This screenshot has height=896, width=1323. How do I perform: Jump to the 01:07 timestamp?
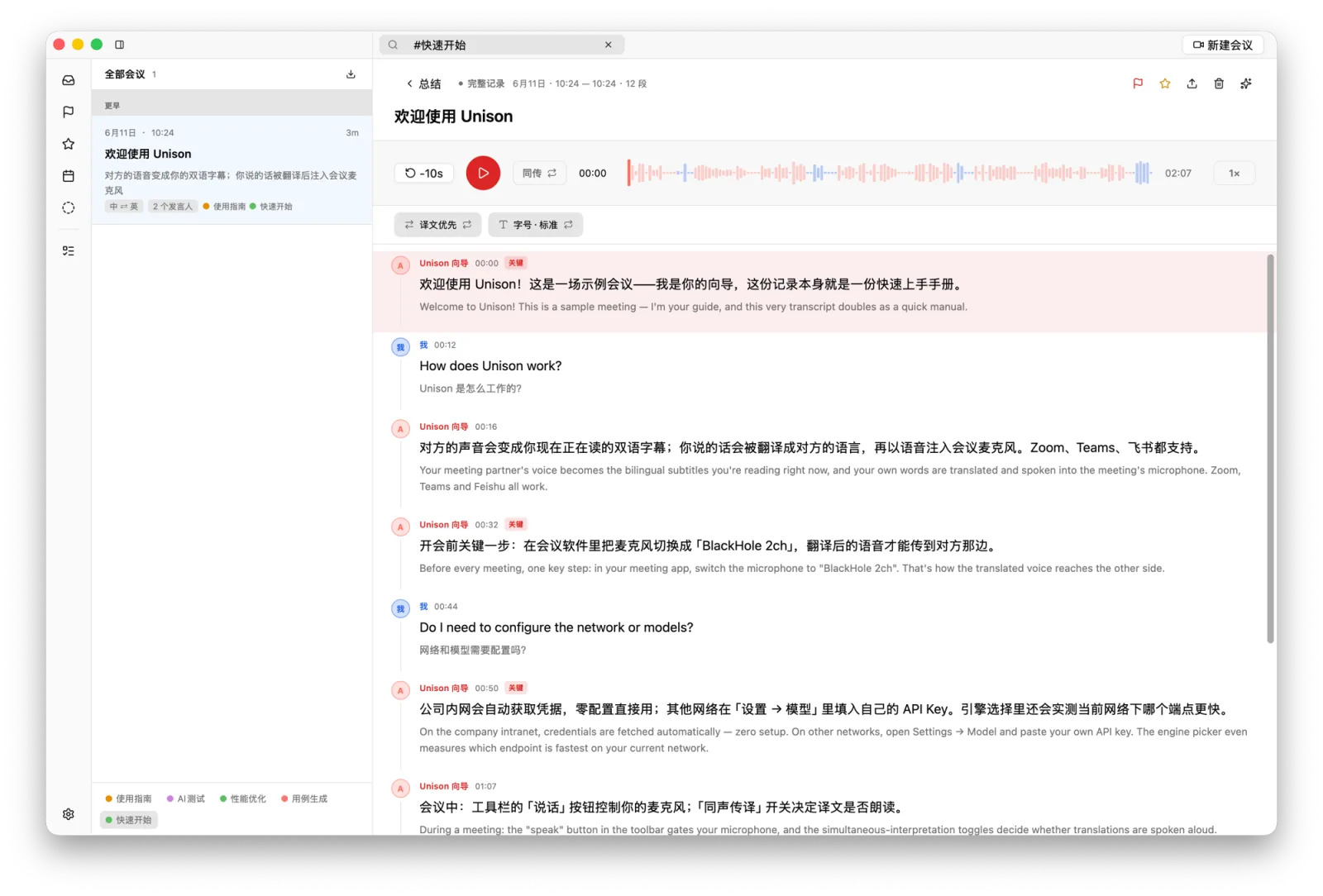[x=486, y=786]
